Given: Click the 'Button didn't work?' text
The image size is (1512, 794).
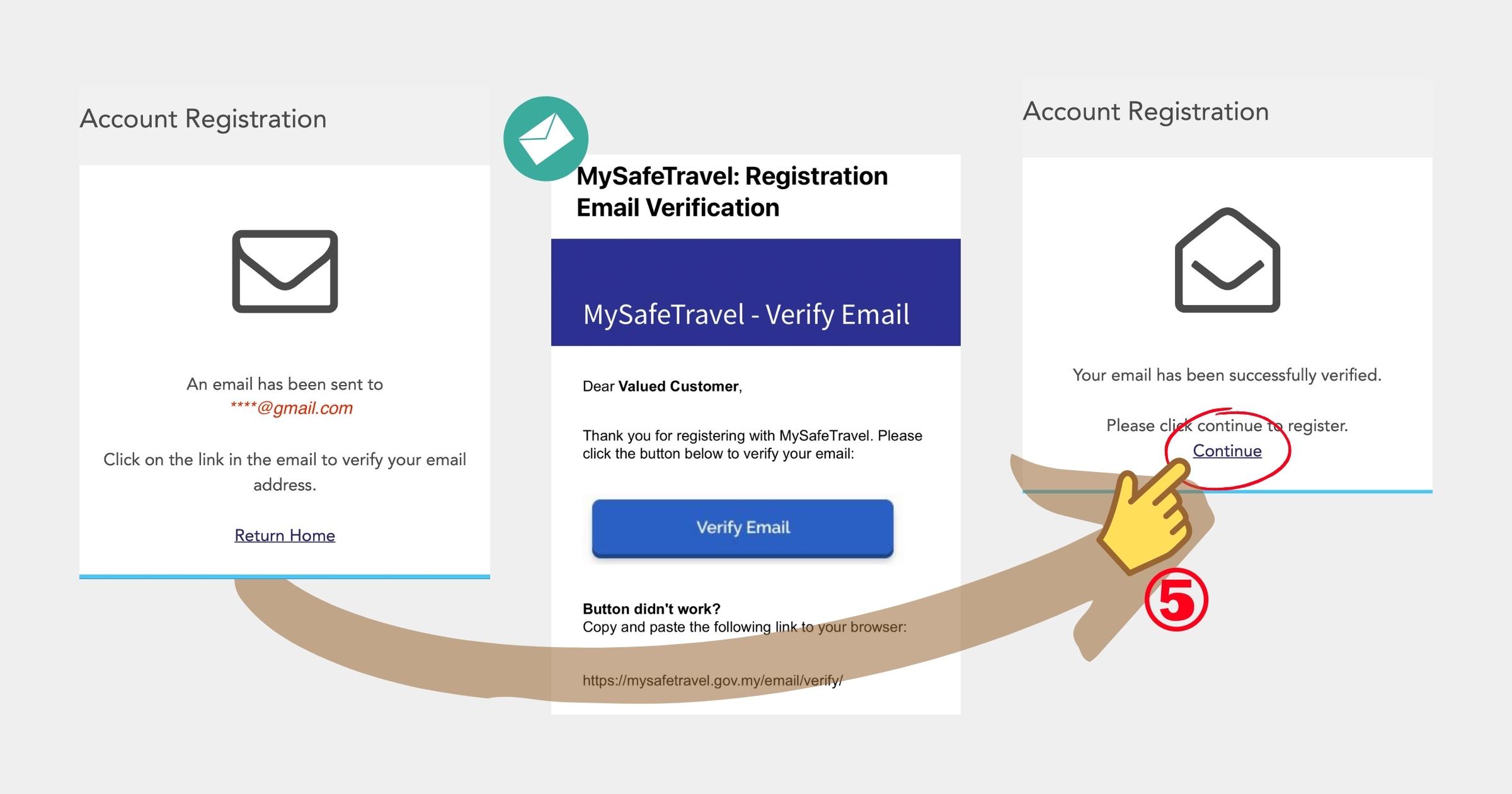Looking at the screenshot, I should tap(651, 609).
